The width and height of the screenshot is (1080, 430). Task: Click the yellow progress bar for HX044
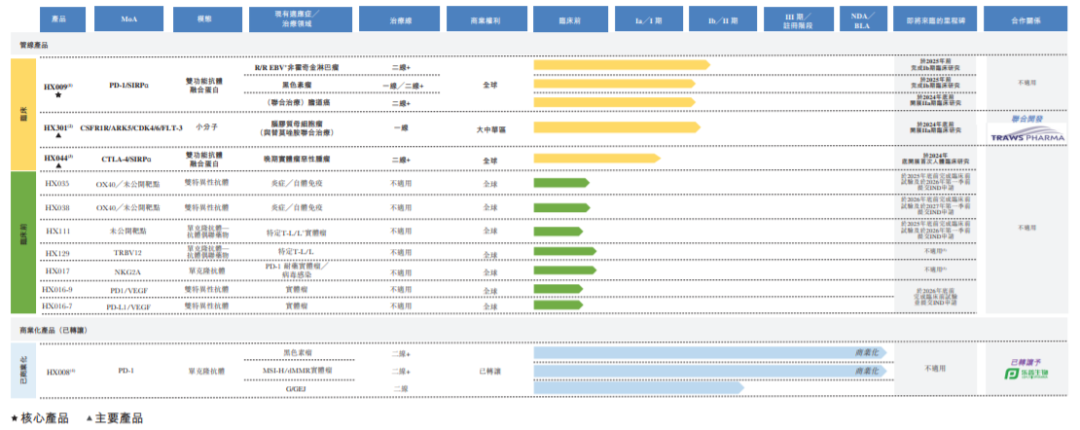tap(597, 158)
